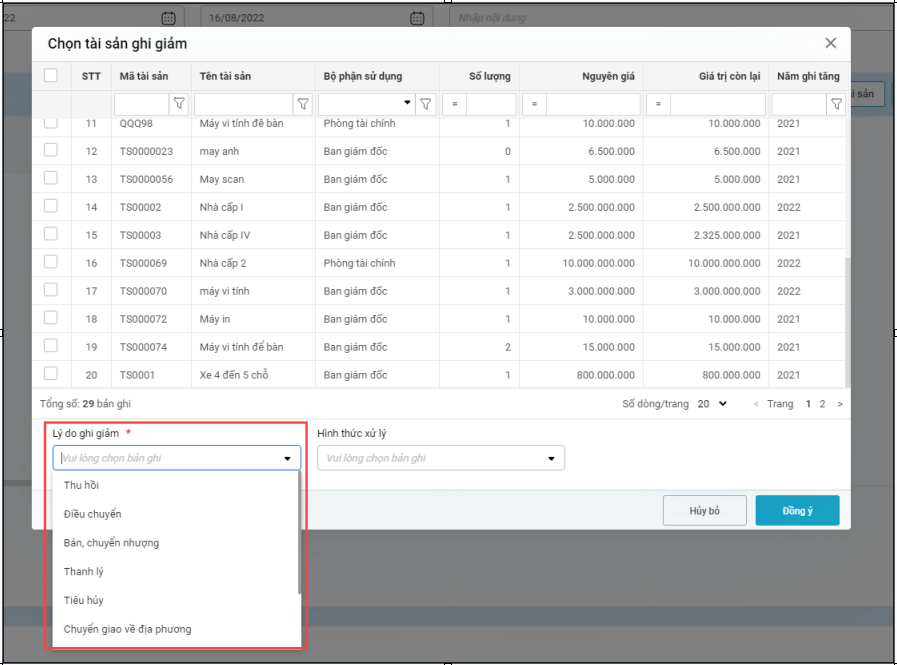Tick checkbox for asset TS0000023 may anh
The image size is (897, 665).
[x=51, y=150]
